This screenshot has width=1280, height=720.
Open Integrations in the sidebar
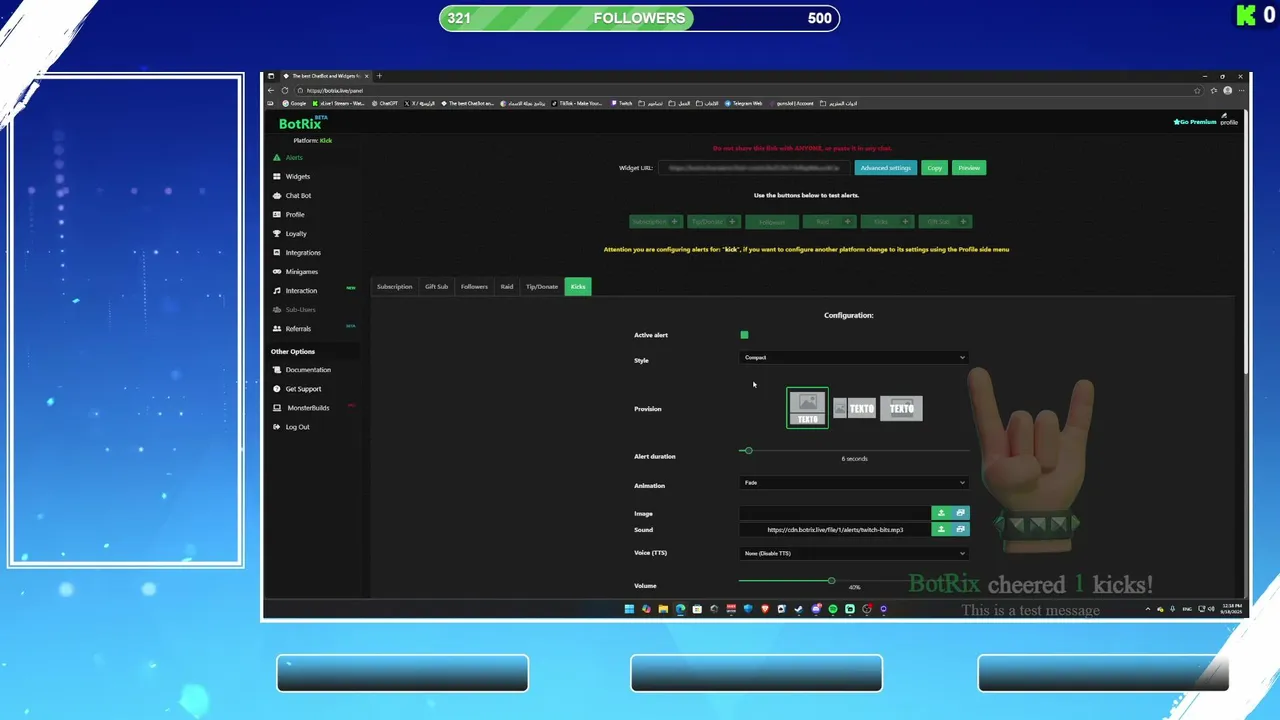point(297,252)
